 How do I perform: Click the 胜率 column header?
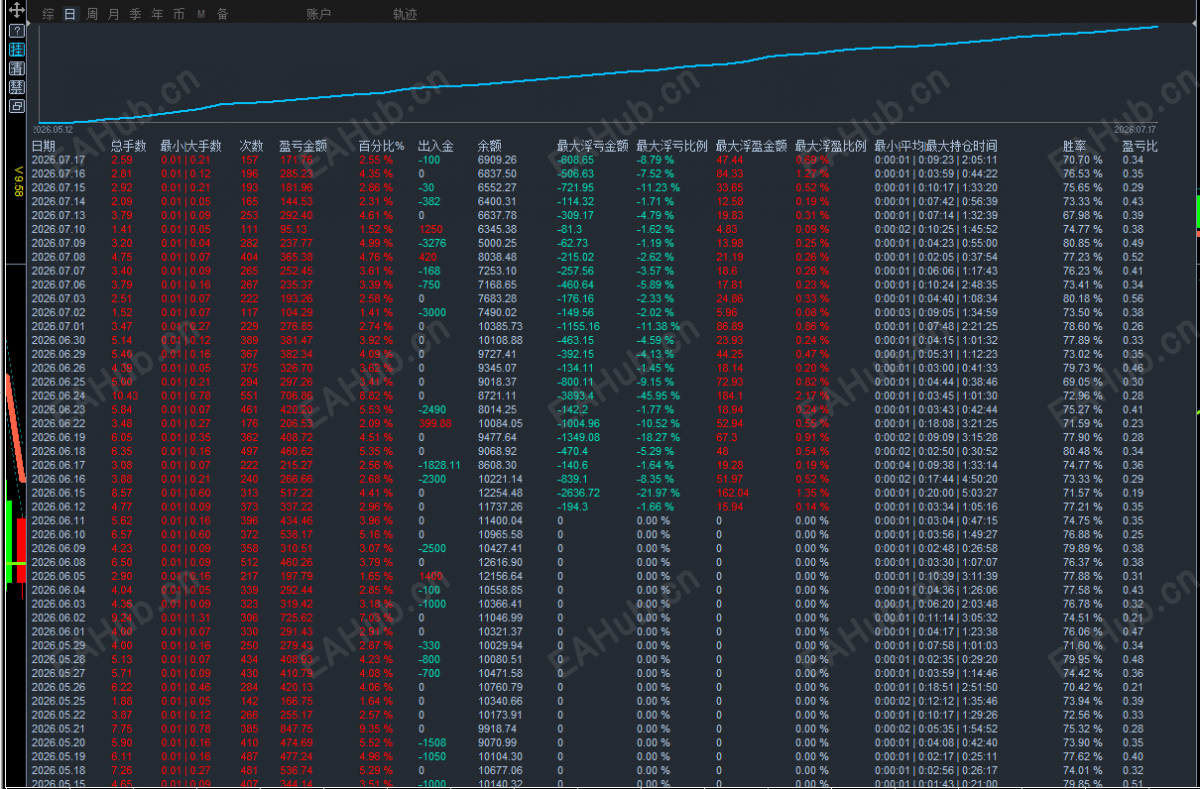[1074, 146]
